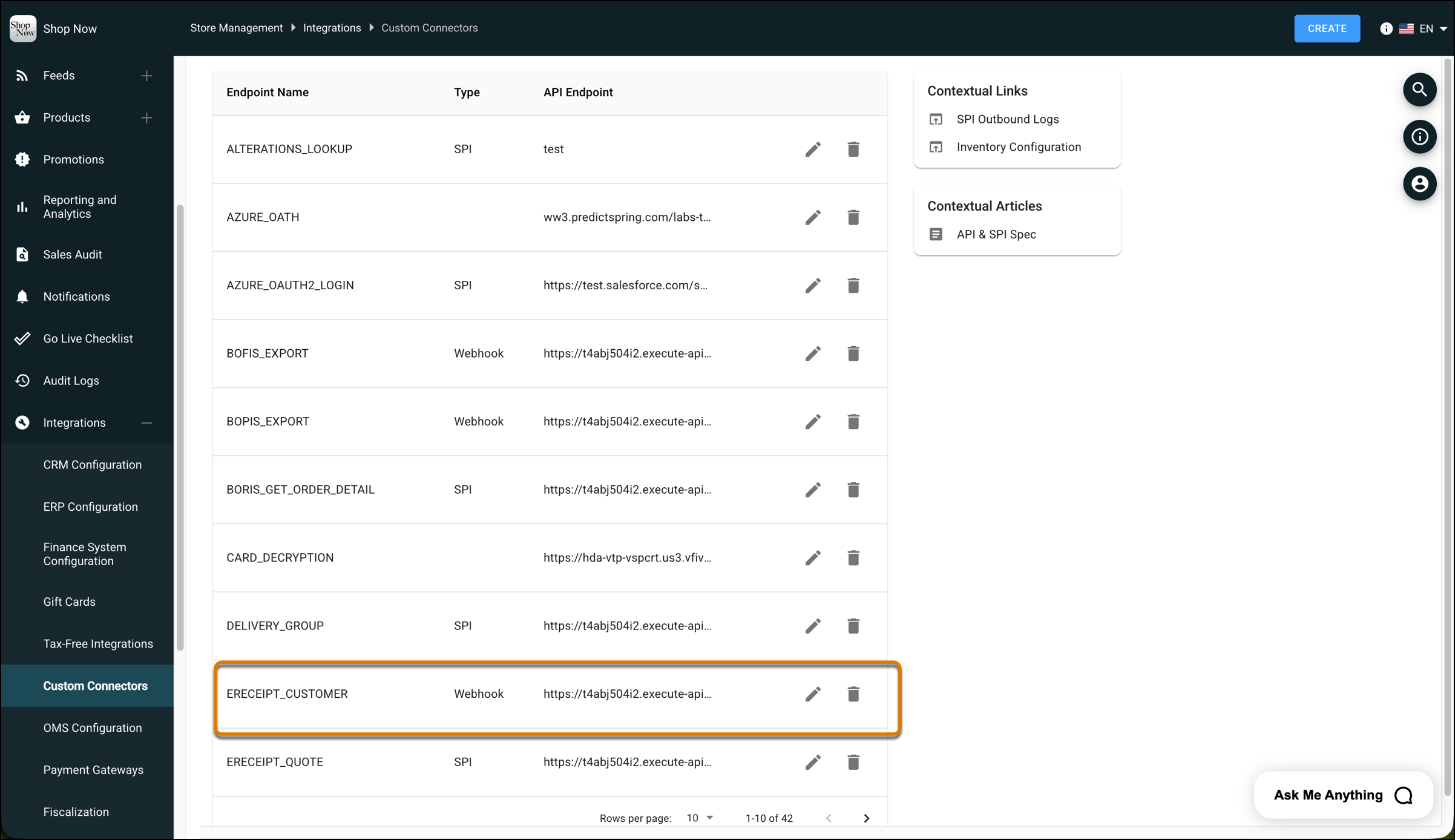Click the CREATE button
Viewport: 1455px width, 840px height.
1327,28
